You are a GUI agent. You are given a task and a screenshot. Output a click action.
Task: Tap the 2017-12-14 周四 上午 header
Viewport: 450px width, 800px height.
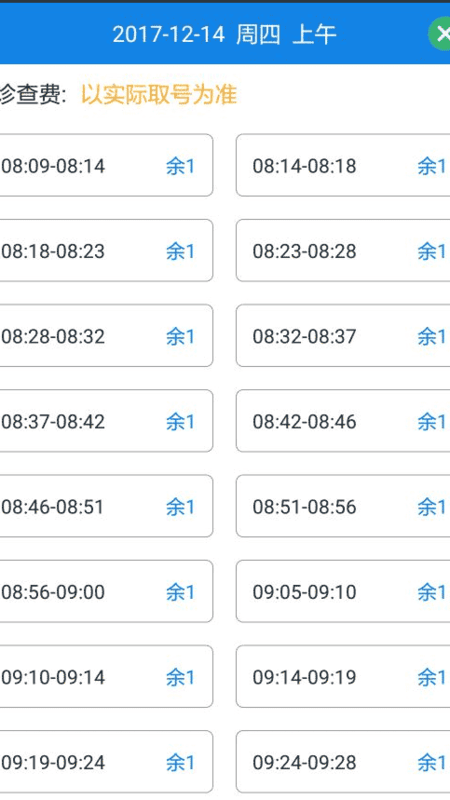pos(224,35)
